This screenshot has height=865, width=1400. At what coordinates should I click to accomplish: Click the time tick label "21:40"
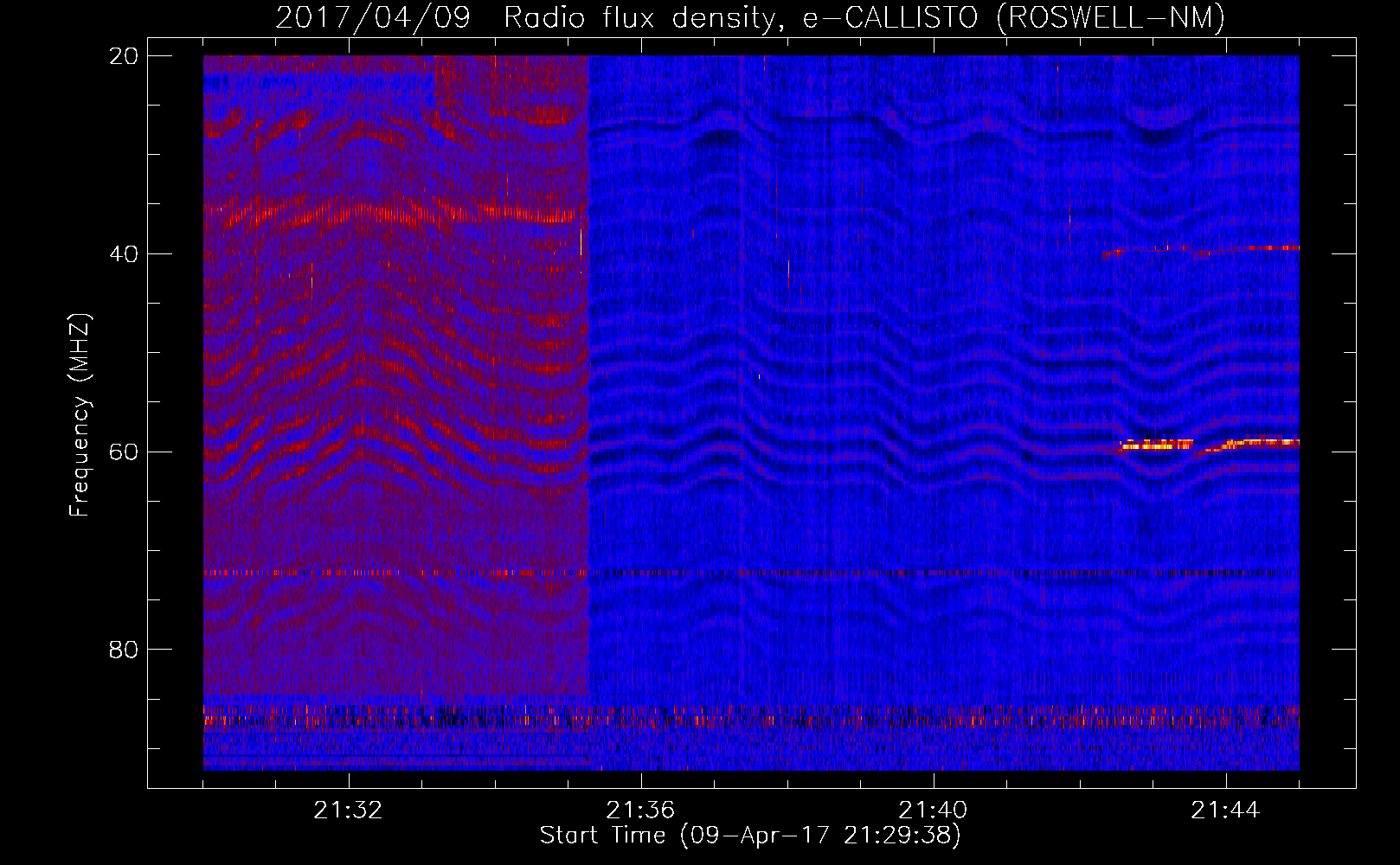pyautogui.click(x=933, y=811)
